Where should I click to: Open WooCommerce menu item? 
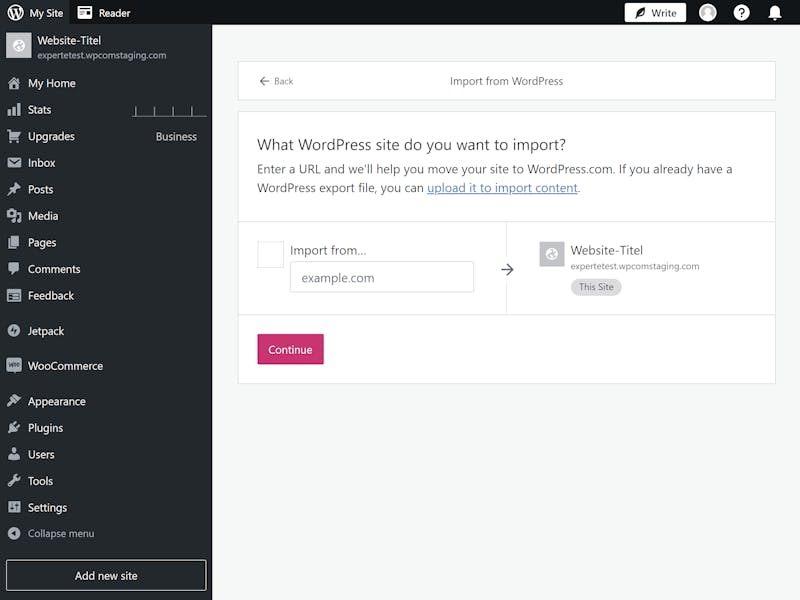coord(65,366)
